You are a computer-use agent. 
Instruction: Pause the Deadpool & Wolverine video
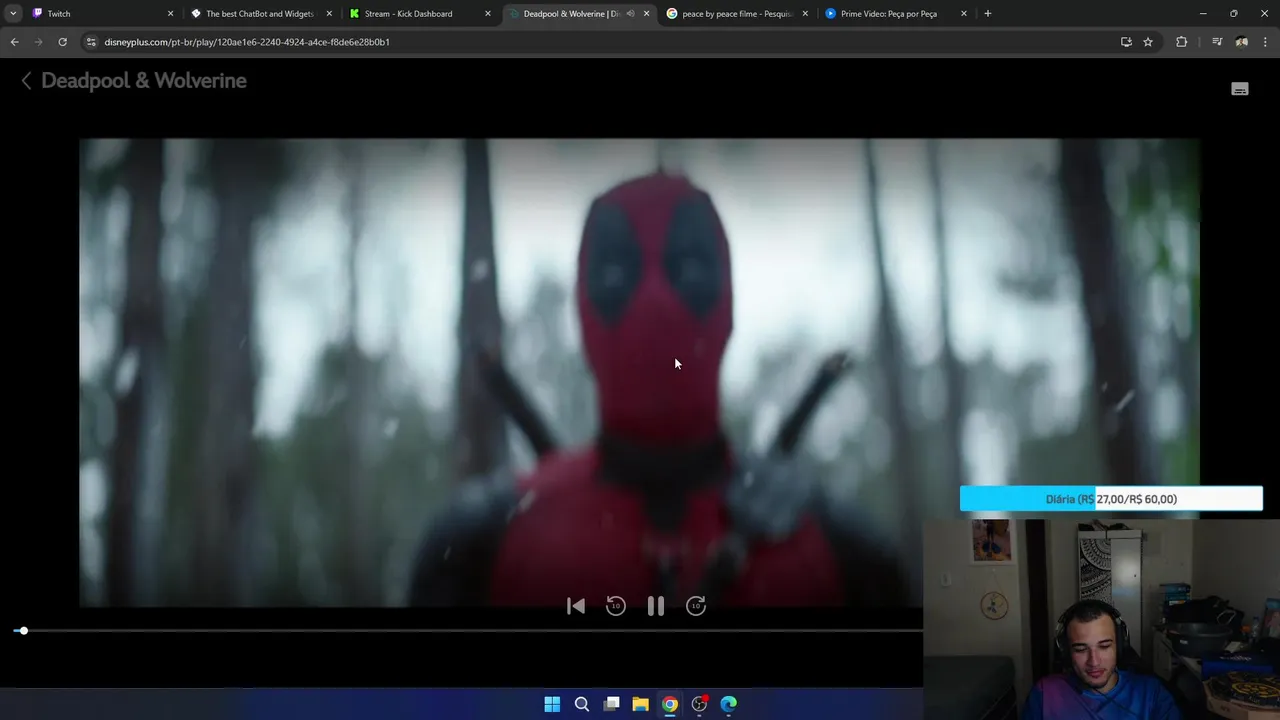656,606
